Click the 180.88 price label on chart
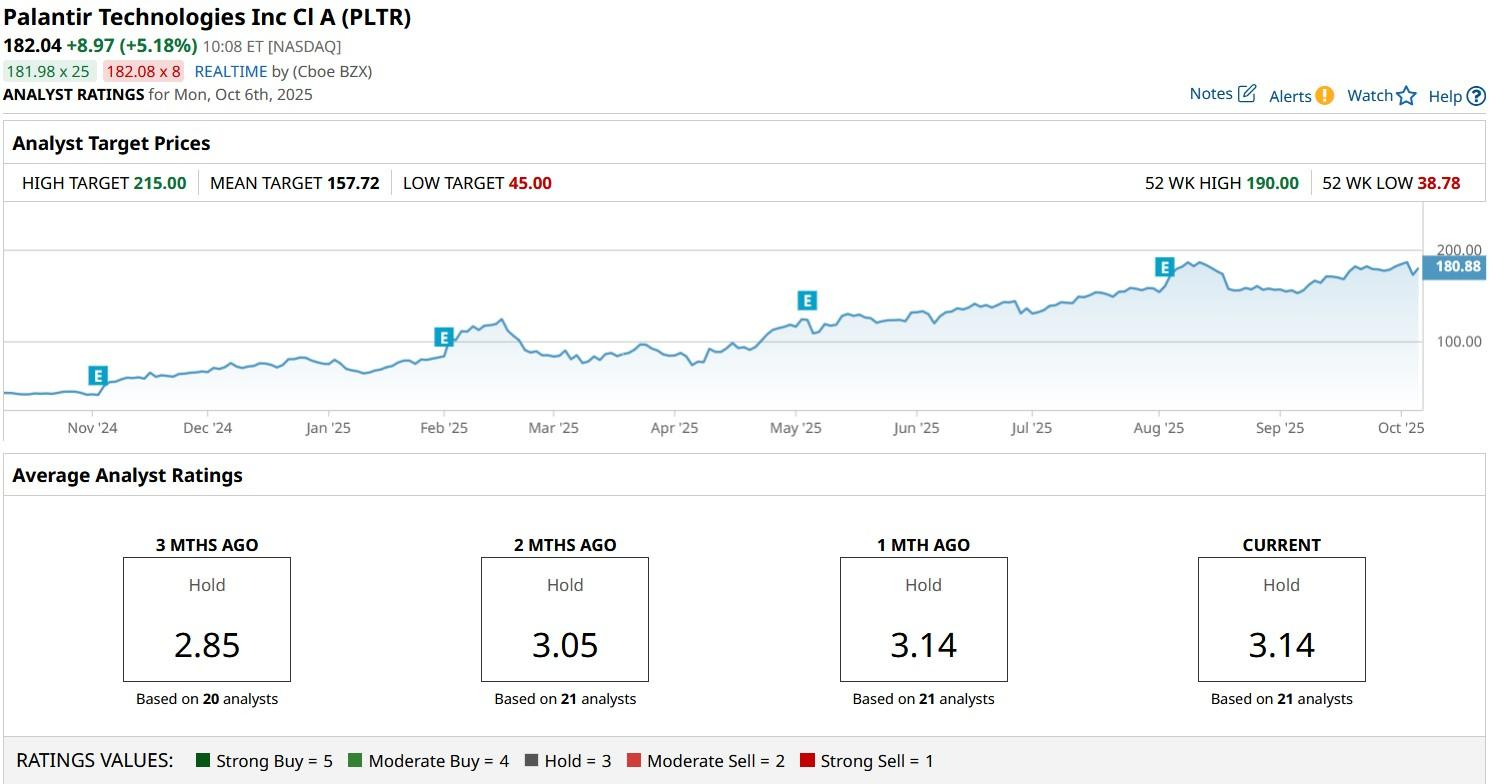This screenshot has height=784, width=1489. pos(1457,267)
